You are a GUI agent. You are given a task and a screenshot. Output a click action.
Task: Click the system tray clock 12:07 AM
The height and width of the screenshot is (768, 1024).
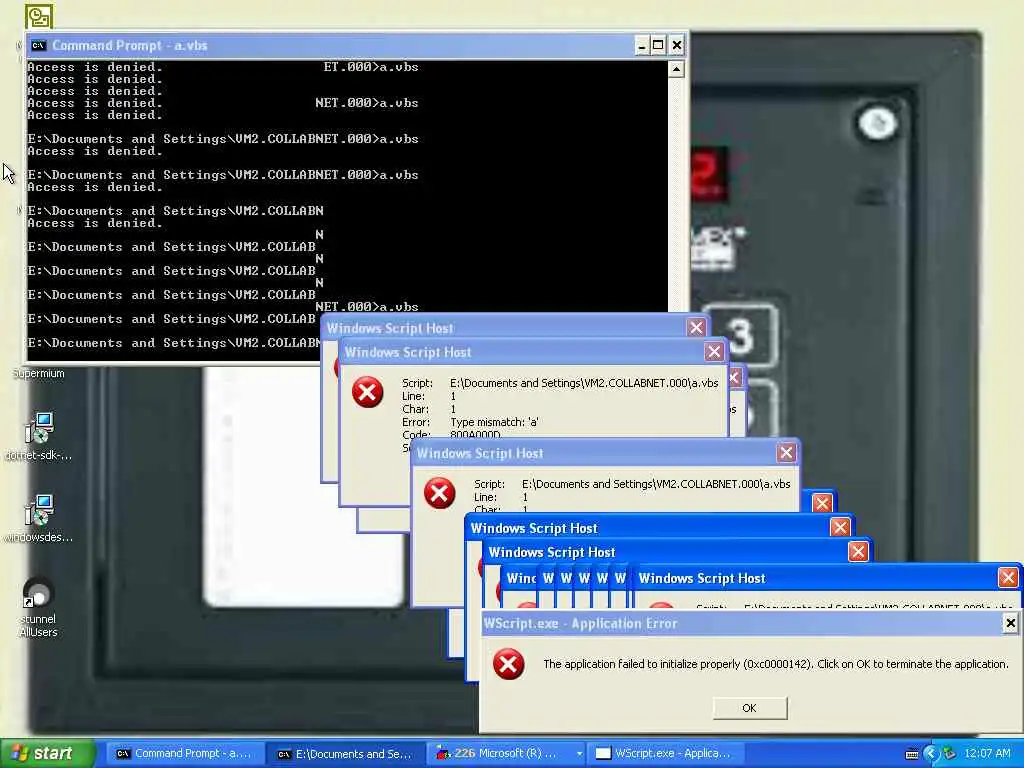point(987,754)
